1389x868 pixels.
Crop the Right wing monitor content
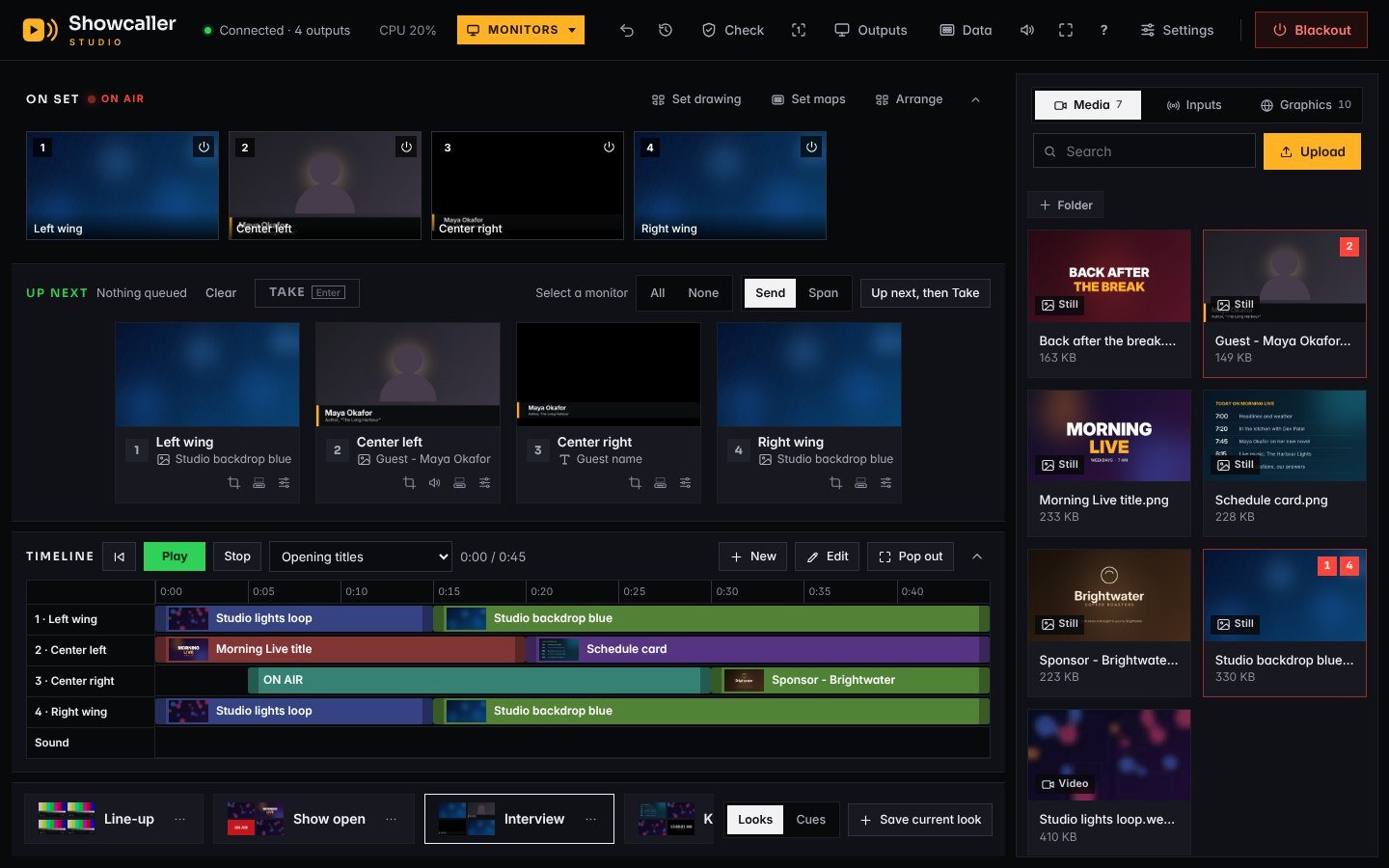click(x=835, y=482)
